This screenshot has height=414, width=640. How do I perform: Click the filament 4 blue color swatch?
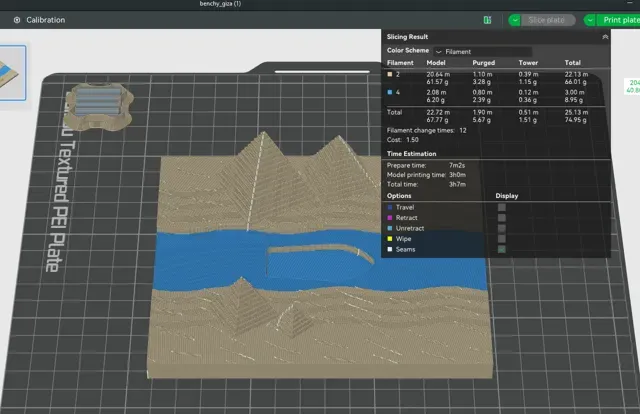[x=390, y=92]
